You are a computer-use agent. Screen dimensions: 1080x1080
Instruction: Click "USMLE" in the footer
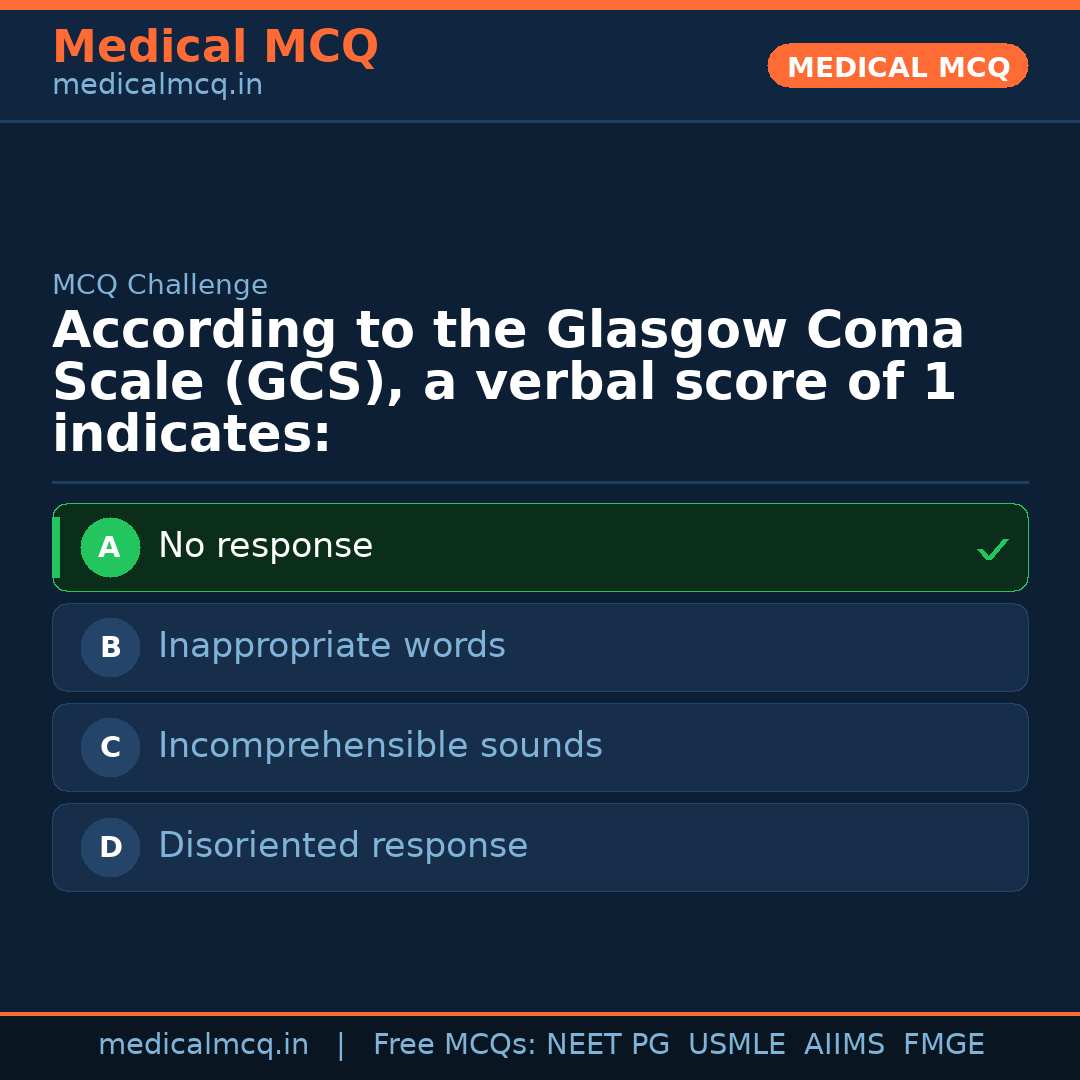pos(736,1045)
